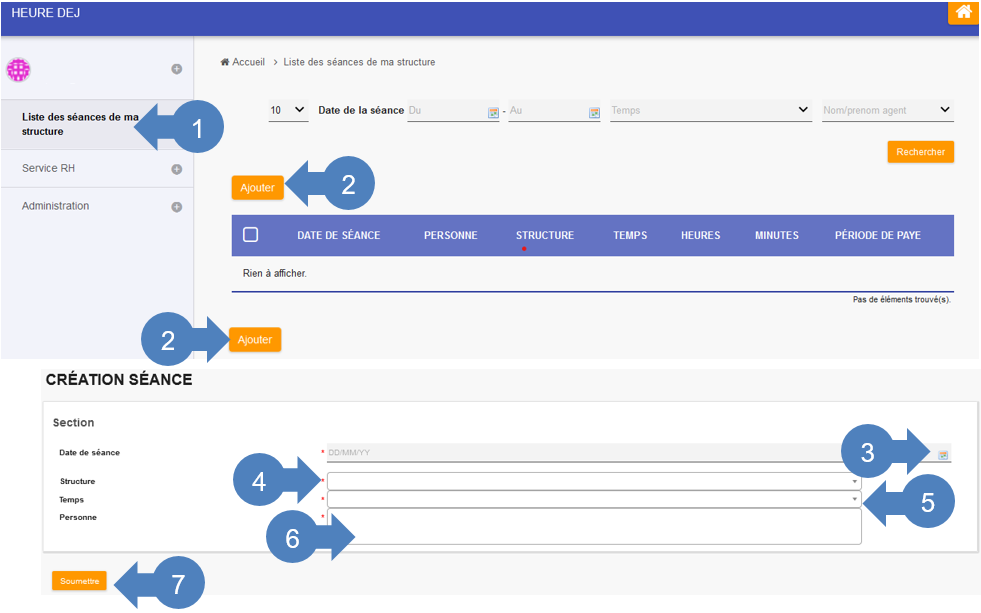Screen dimensions: 981x613
Task: Open calendar picker for Au date
Action: tap(594, 113)
